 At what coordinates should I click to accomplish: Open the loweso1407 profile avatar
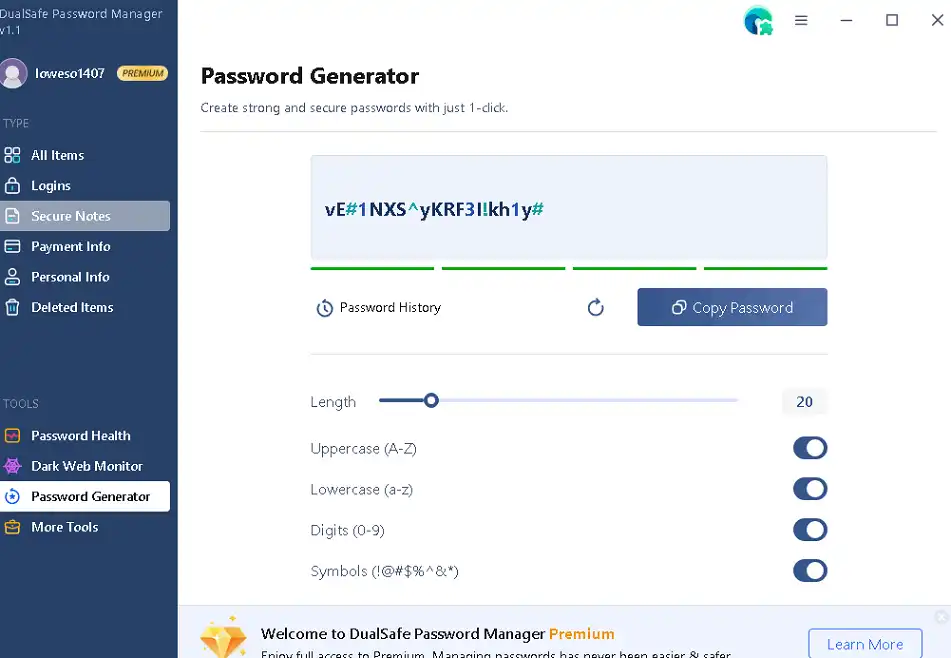[x=13, y=72]
